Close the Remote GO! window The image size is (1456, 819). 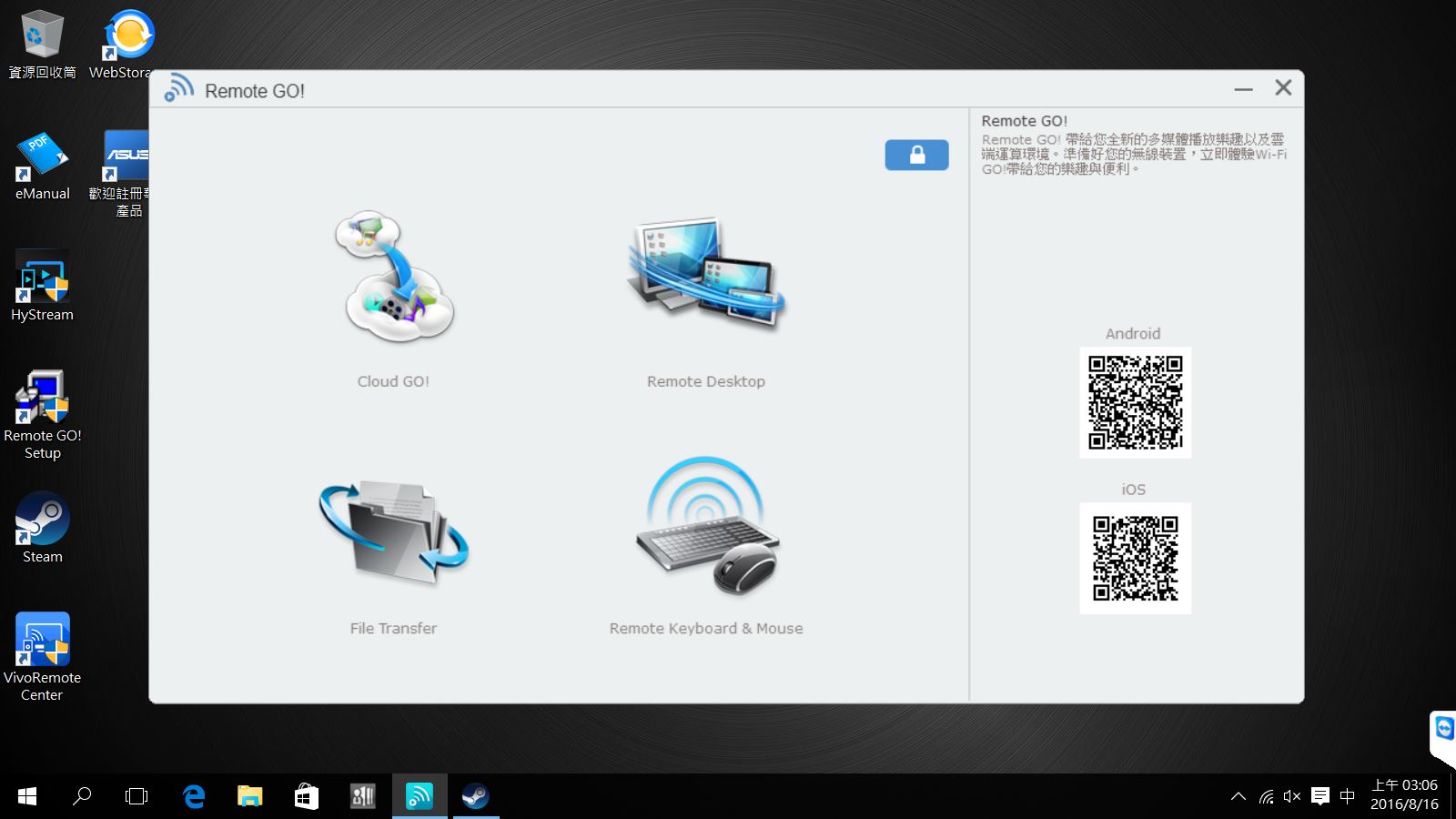1283,87
